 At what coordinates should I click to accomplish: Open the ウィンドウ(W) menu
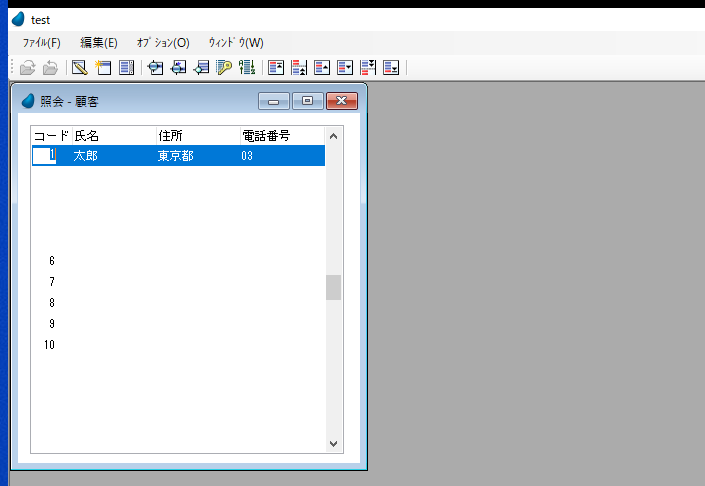coord(236,43)
